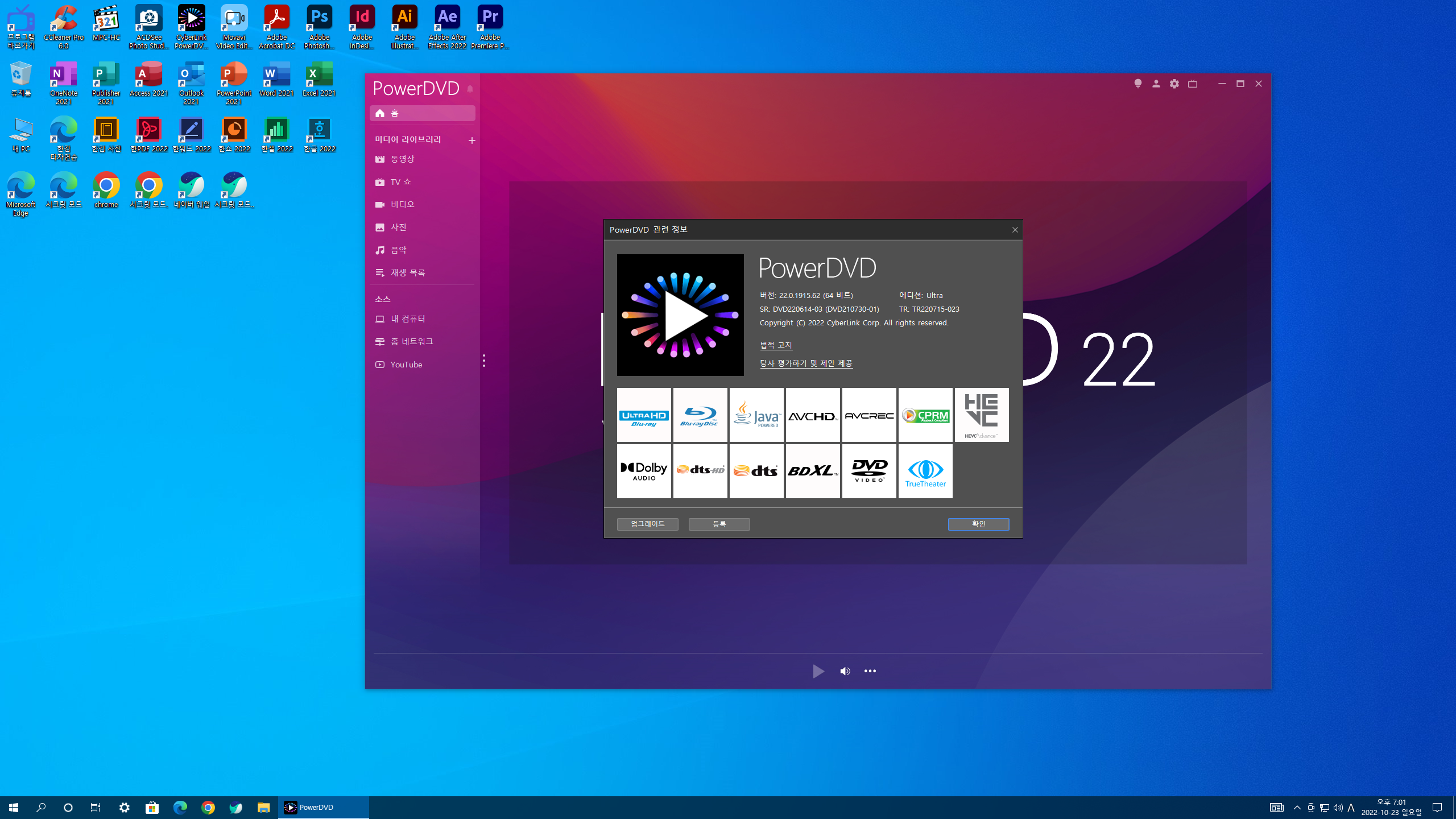Open the more options three-dot menu
The height and width of the screenshot is (819, 1456).
(870, 671)
